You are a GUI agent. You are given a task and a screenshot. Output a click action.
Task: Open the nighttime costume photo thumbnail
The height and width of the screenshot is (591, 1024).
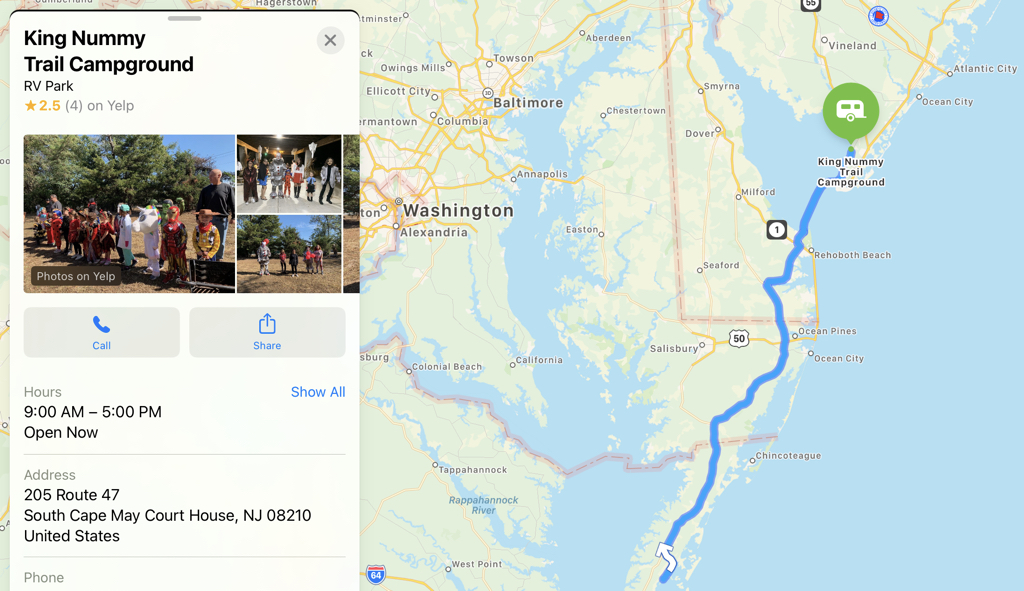[x=289, y=174]
